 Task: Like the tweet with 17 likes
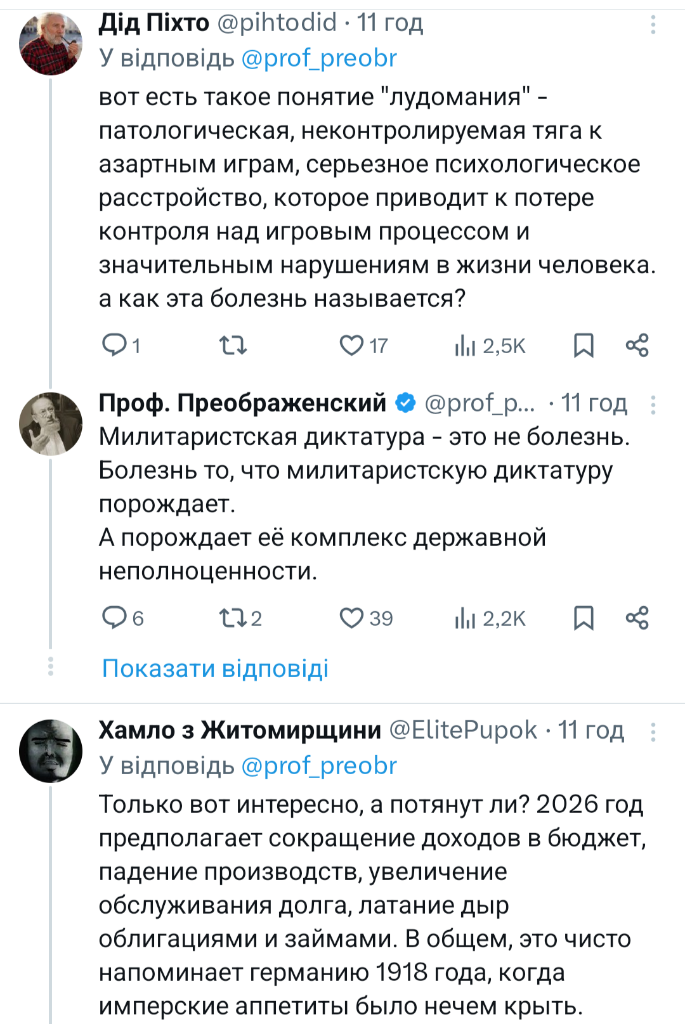pos(351,346)
